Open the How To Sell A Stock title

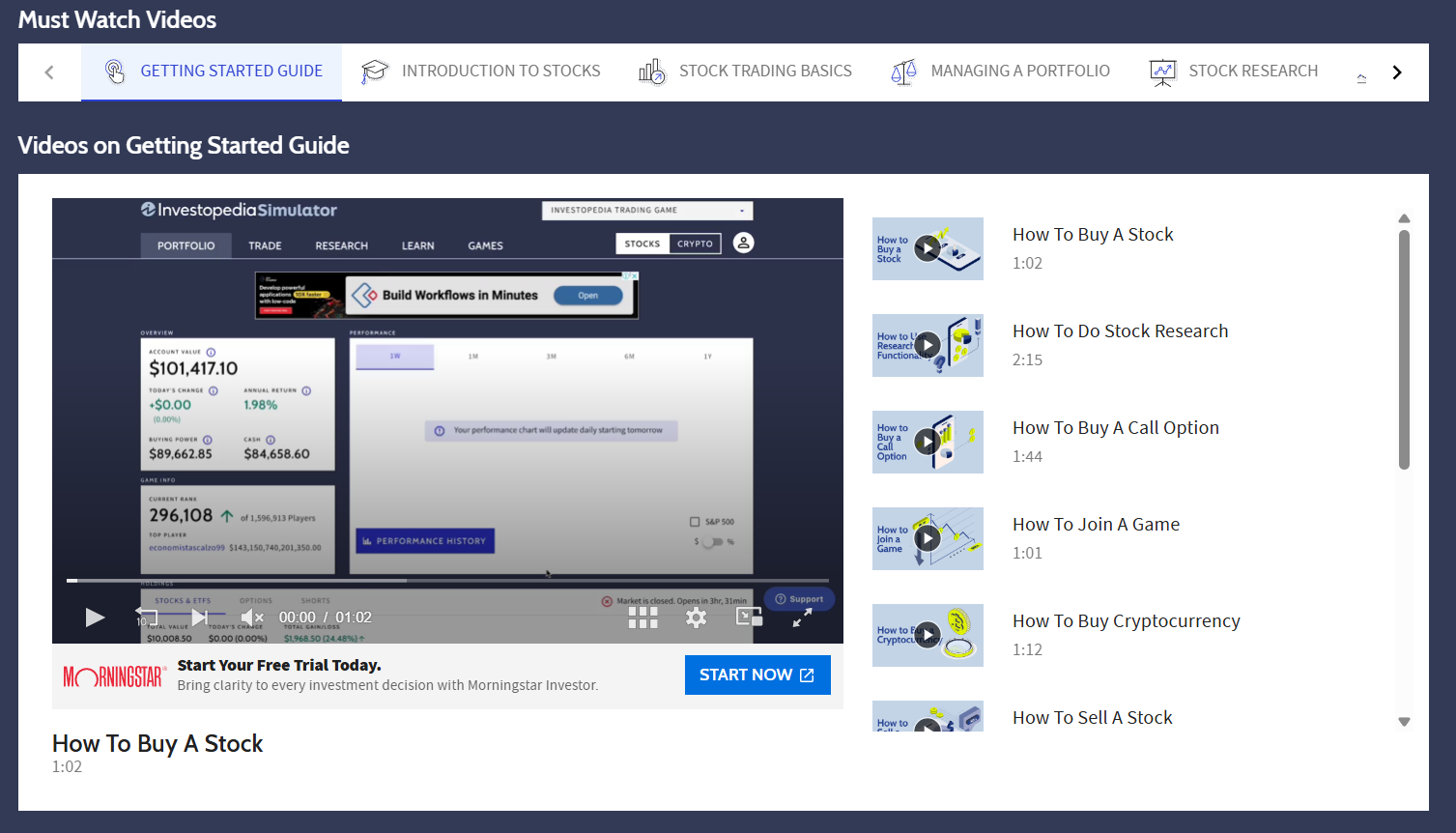(x=1093, y=718)
